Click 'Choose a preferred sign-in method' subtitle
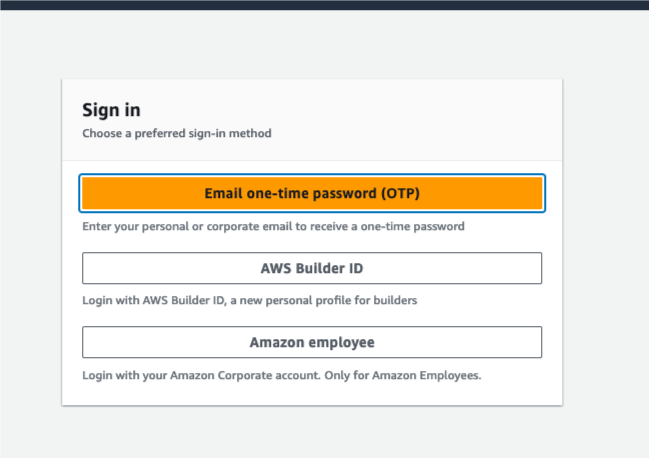Image resolution: width=649 pixels, height=458 pixels. pyautogui.click(x=177, y=133)
